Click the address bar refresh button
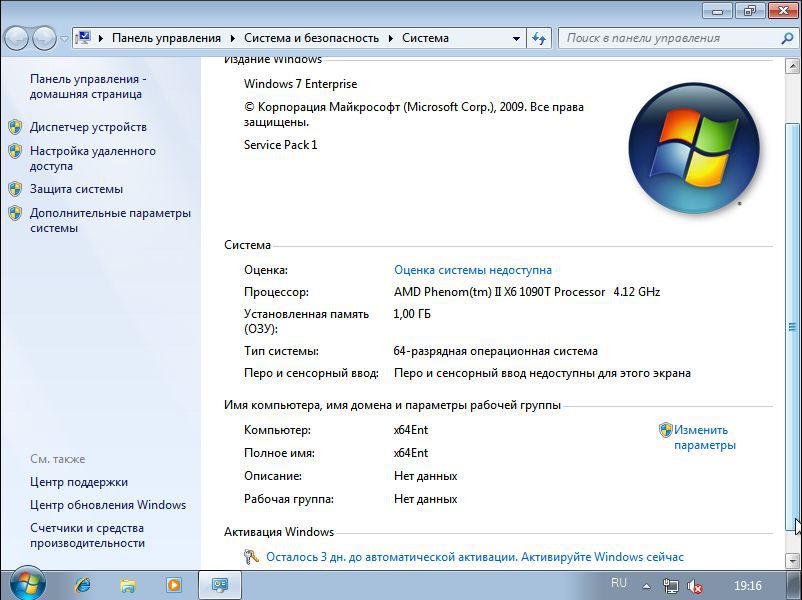The height and width of the screenshot is (600, 802). pyautogui.click(x=540, y=38)
